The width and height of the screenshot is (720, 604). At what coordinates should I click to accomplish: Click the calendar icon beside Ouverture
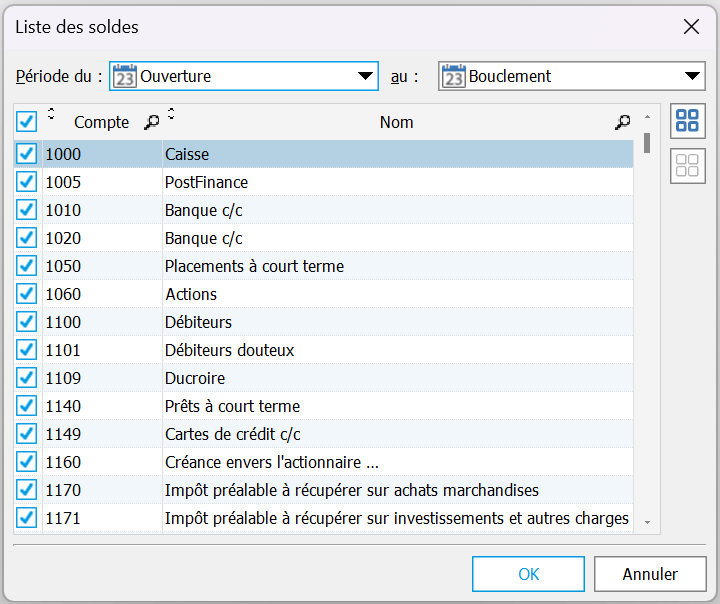124,76
